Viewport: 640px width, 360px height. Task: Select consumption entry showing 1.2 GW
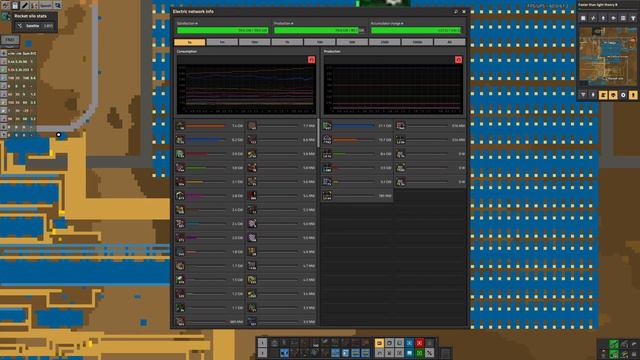pyautogui.click(x=210, y=293)
